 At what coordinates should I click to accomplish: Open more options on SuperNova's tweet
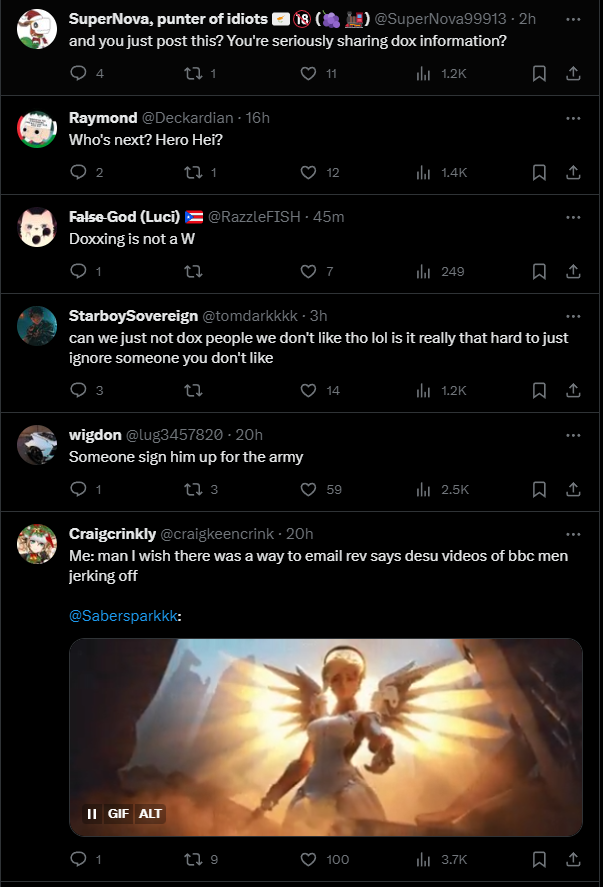[x=573, y=19]
